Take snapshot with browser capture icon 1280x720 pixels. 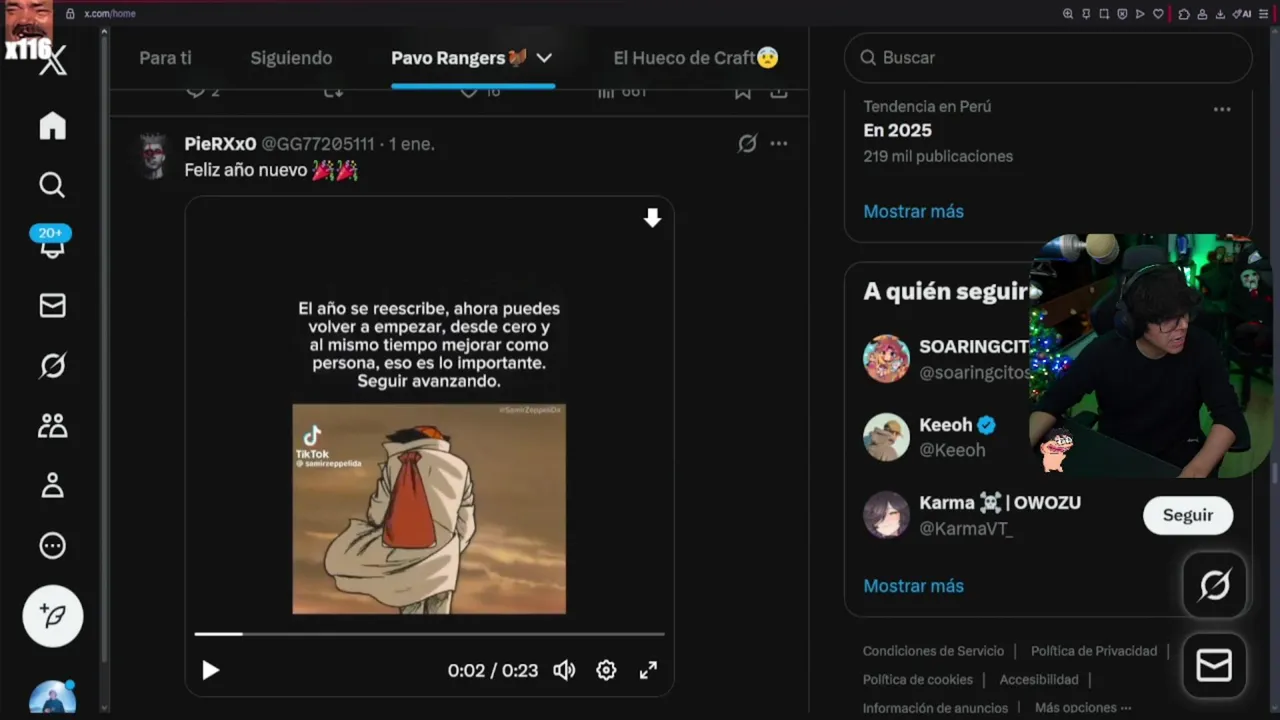click(x=1104, y=14)
